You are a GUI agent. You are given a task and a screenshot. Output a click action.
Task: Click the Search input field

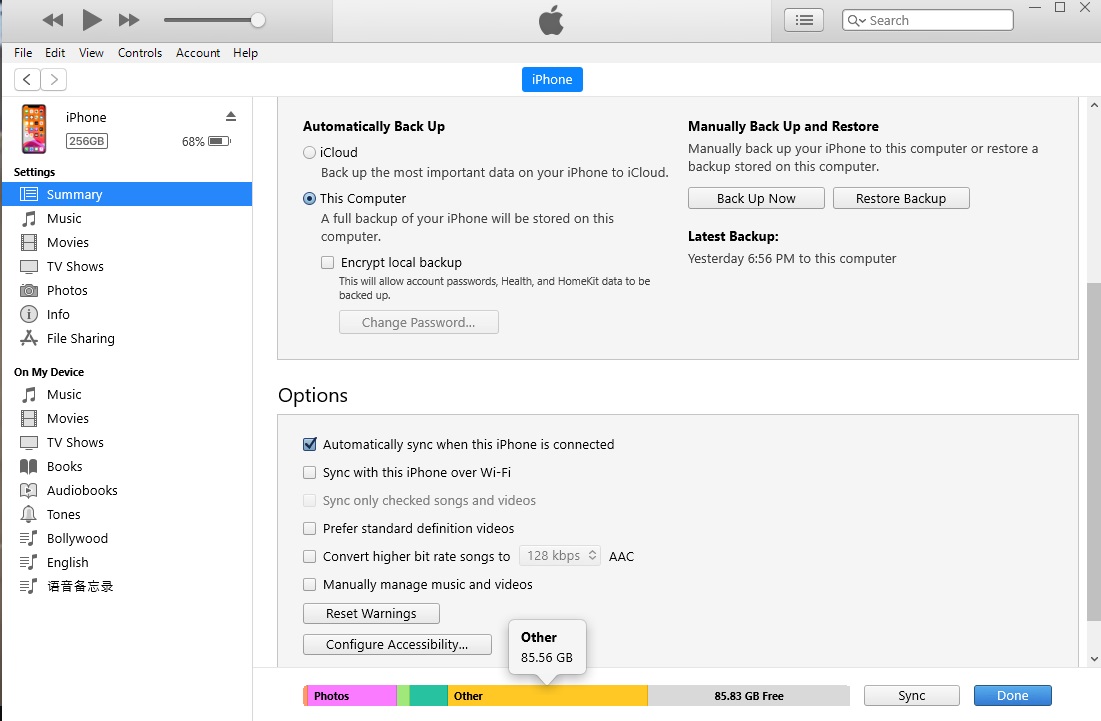928,20
